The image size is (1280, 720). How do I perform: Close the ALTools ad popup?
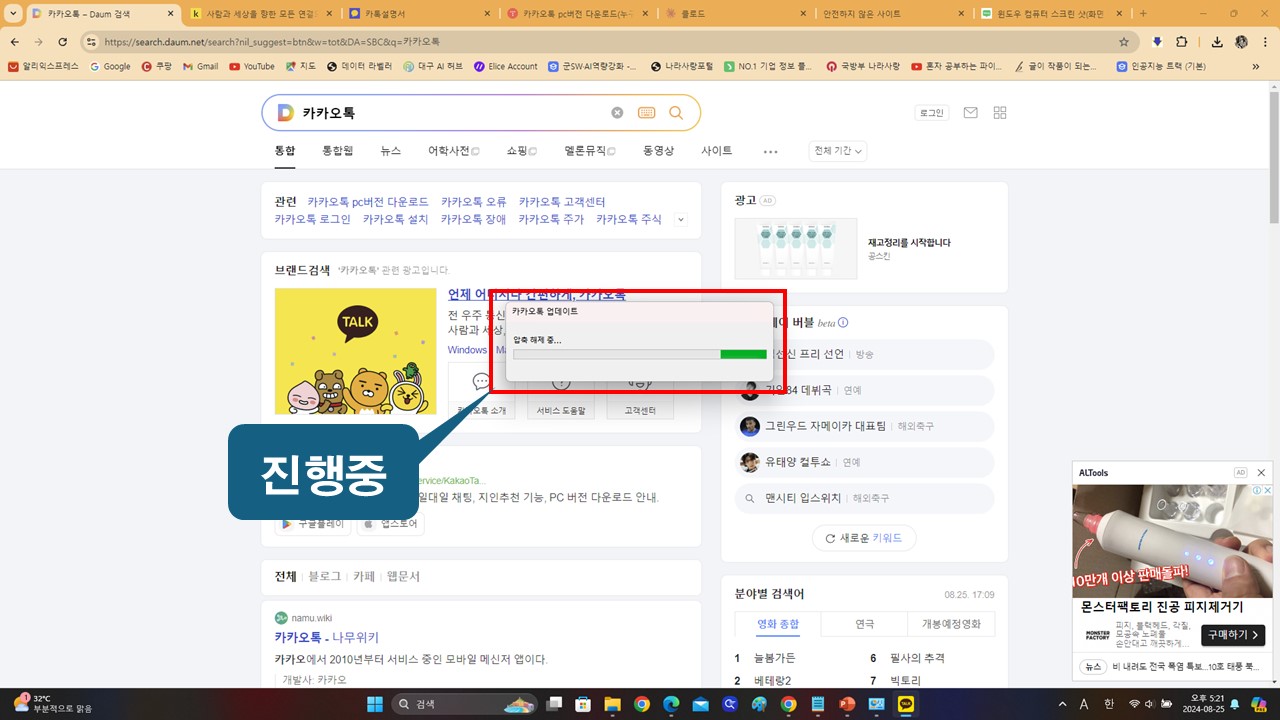1261,472
